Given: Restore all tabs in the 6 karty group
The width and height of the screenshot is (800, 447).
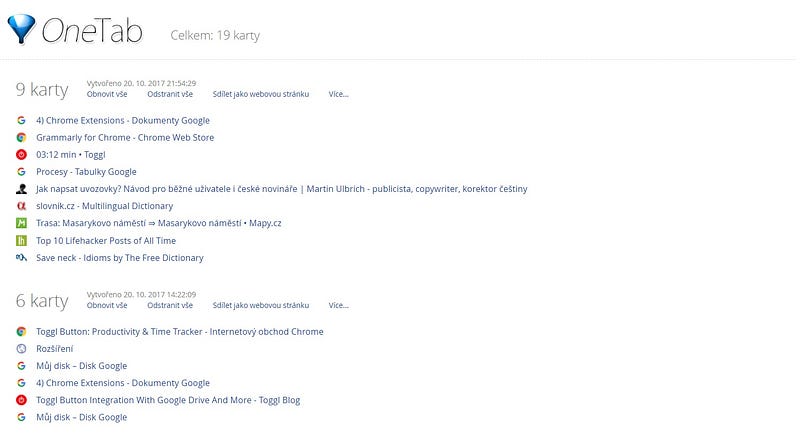Looking at the screenshot, I should pyautogui.click(x=107, y=305).
